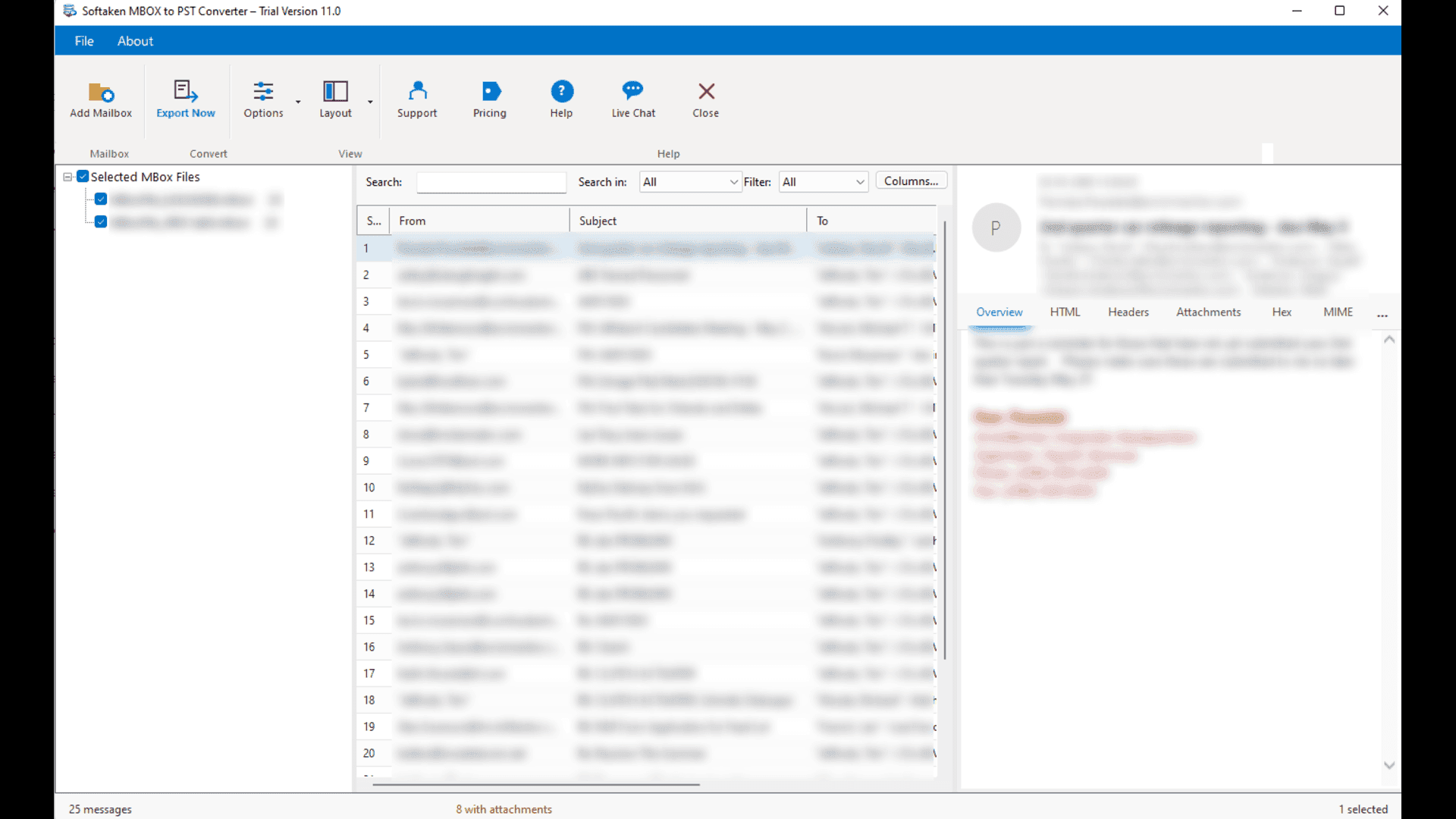Open the Filter combo box
Viewport: 1456px width, 819px height.
point(824,182)
